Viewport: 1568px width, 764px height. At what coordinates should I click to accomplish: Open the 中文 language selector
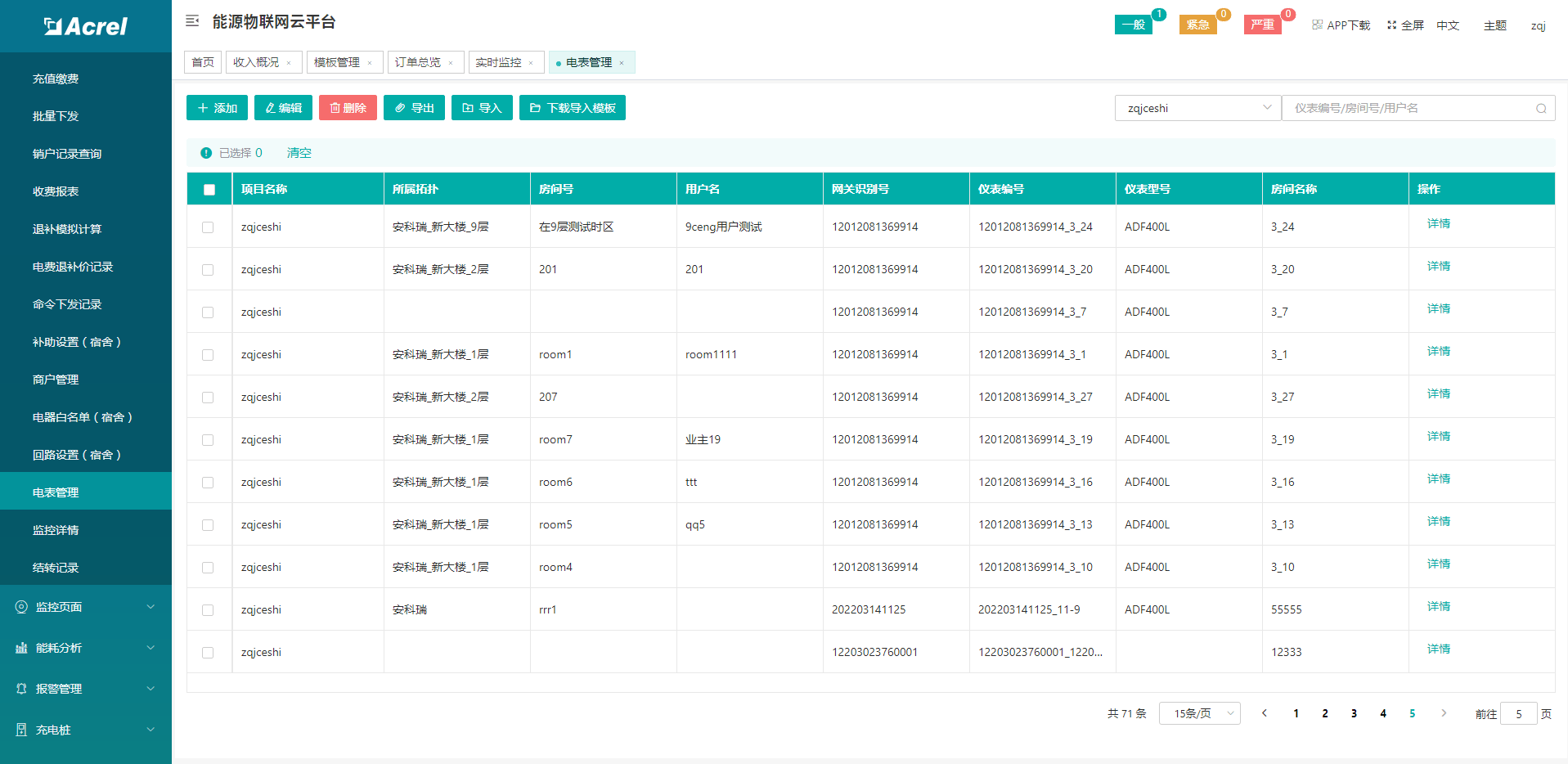tap(1448, 25)
